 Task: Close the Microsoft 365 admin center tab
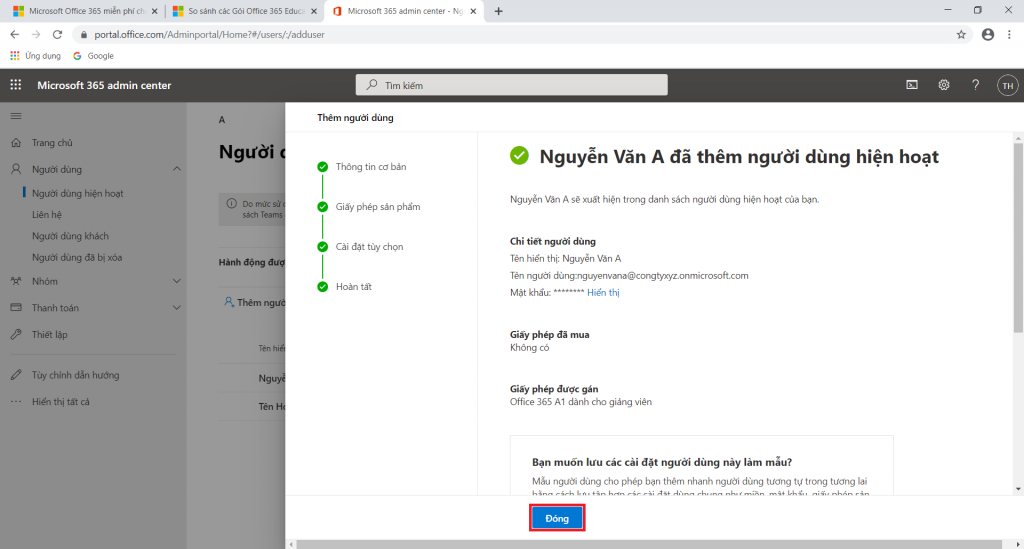(x=473, y=11)
